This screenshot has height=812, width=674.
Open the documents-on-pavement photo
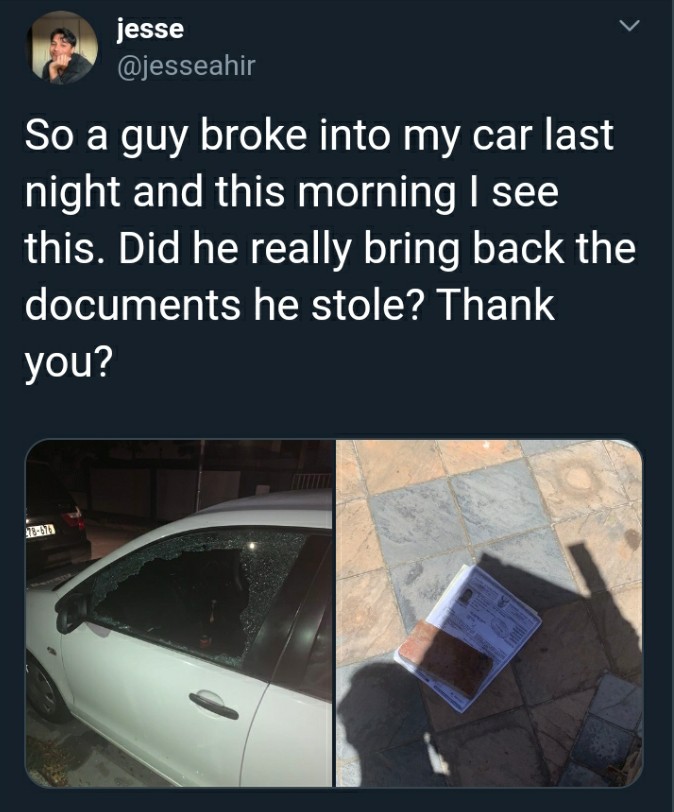pyautogui.click(x=490, y=613)
